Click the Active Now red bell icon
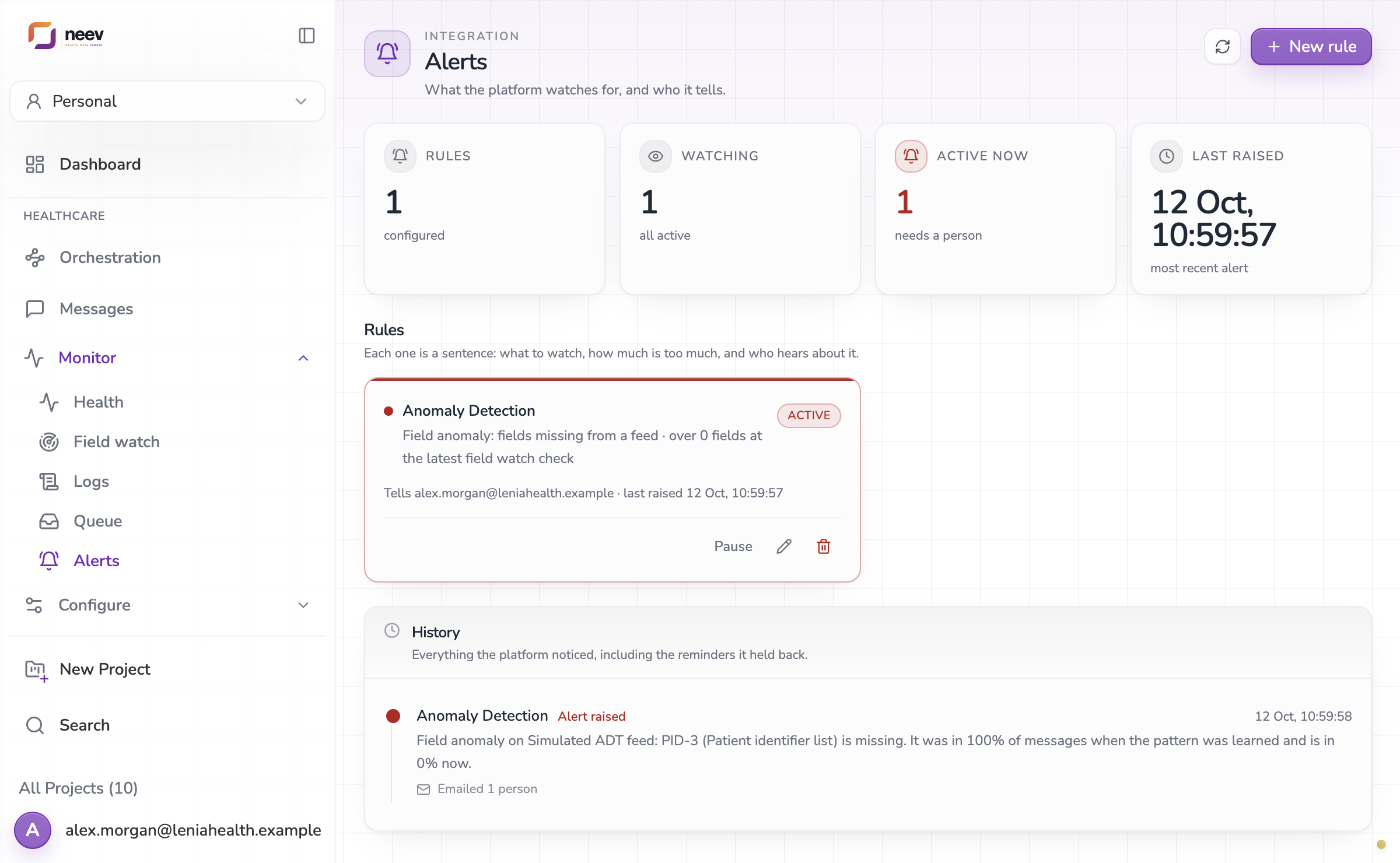This screenshot has height=863, width=1400. coord(911,156)
